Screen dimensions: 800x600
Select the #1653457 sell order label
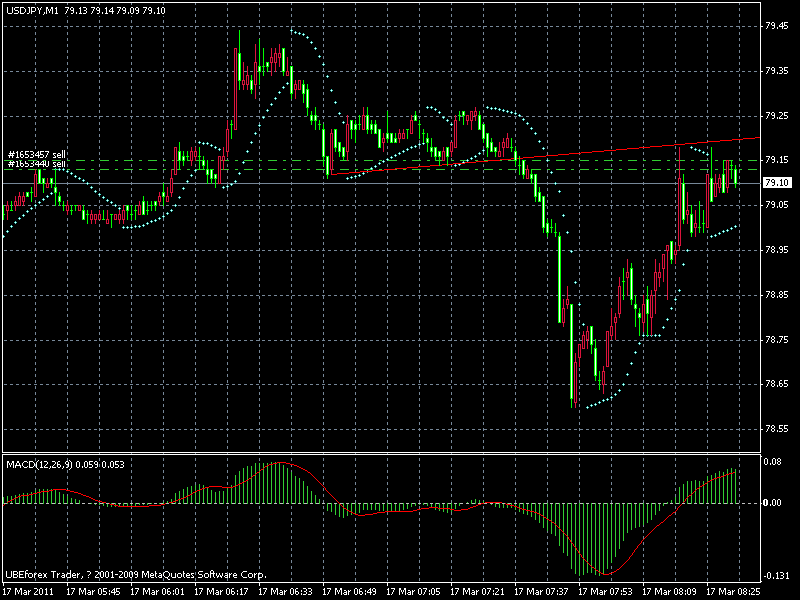tap(37, 154)
